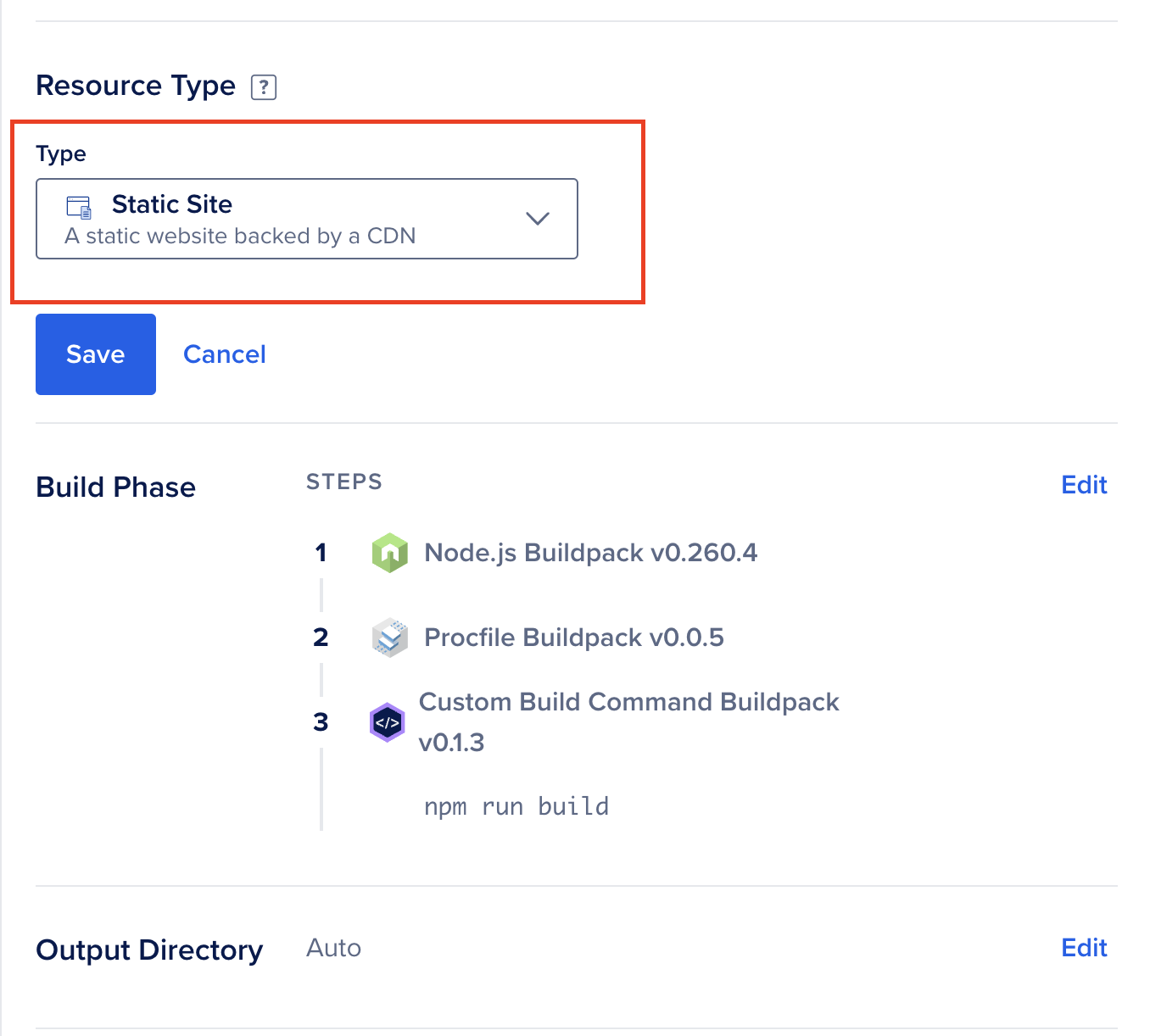The image size is (1150, 1036).
Task: Expand the Type dropdown chevron arrow
Action: (538, 219)
